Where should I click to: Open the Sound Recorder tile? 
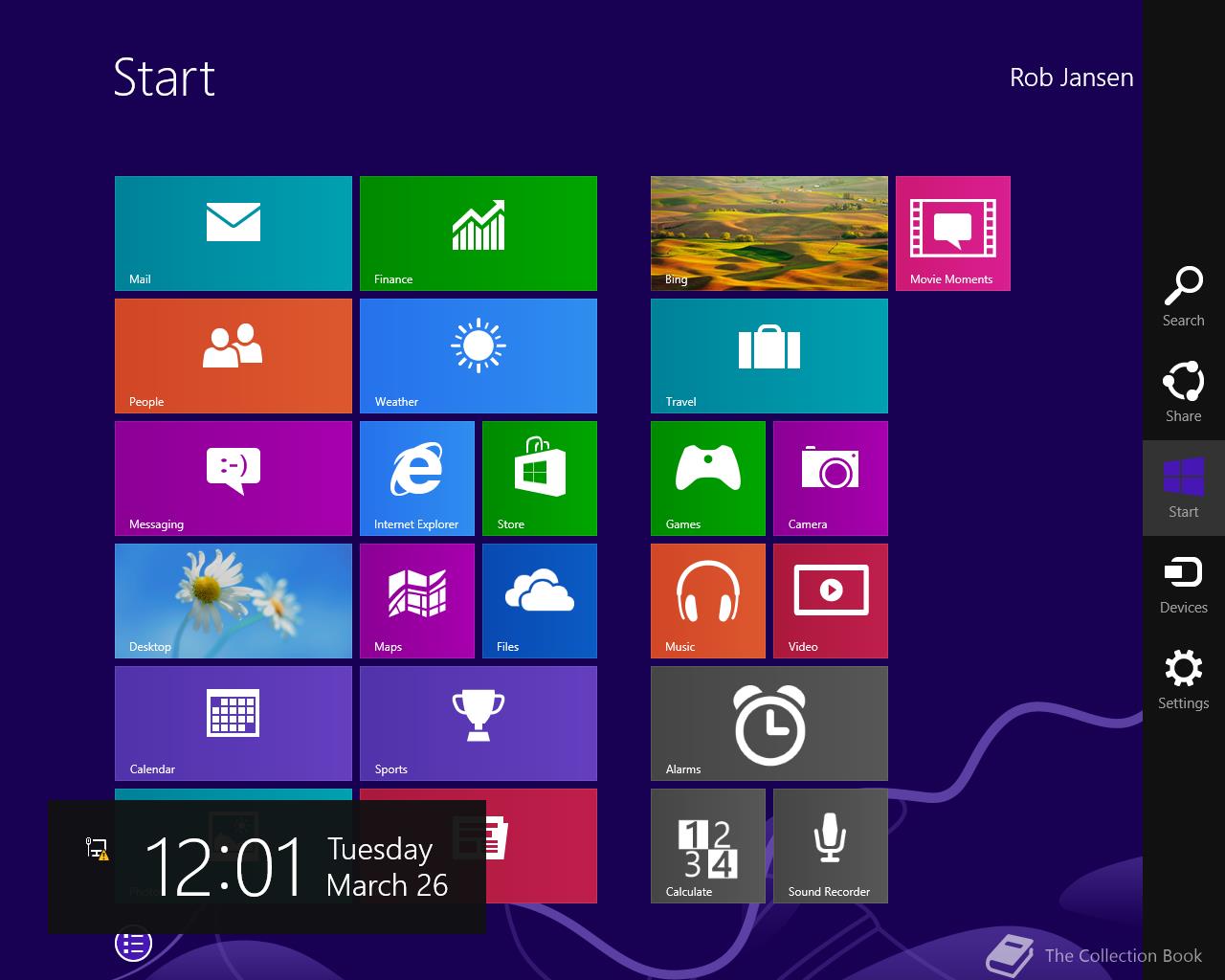tap(831, 846)
